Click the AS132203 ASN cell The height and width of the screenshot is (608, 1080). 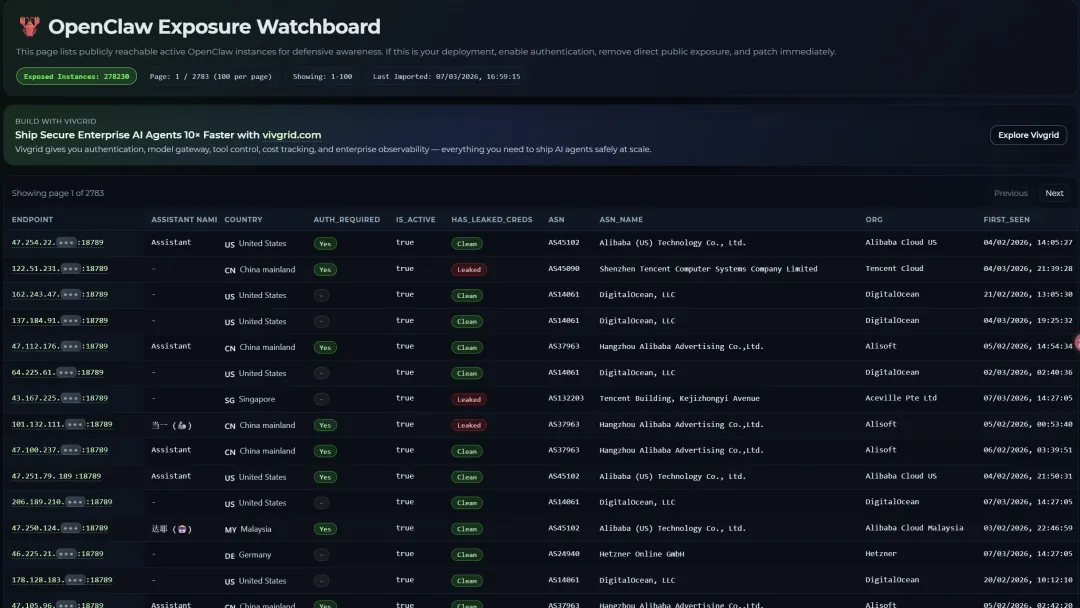point(565,398)
